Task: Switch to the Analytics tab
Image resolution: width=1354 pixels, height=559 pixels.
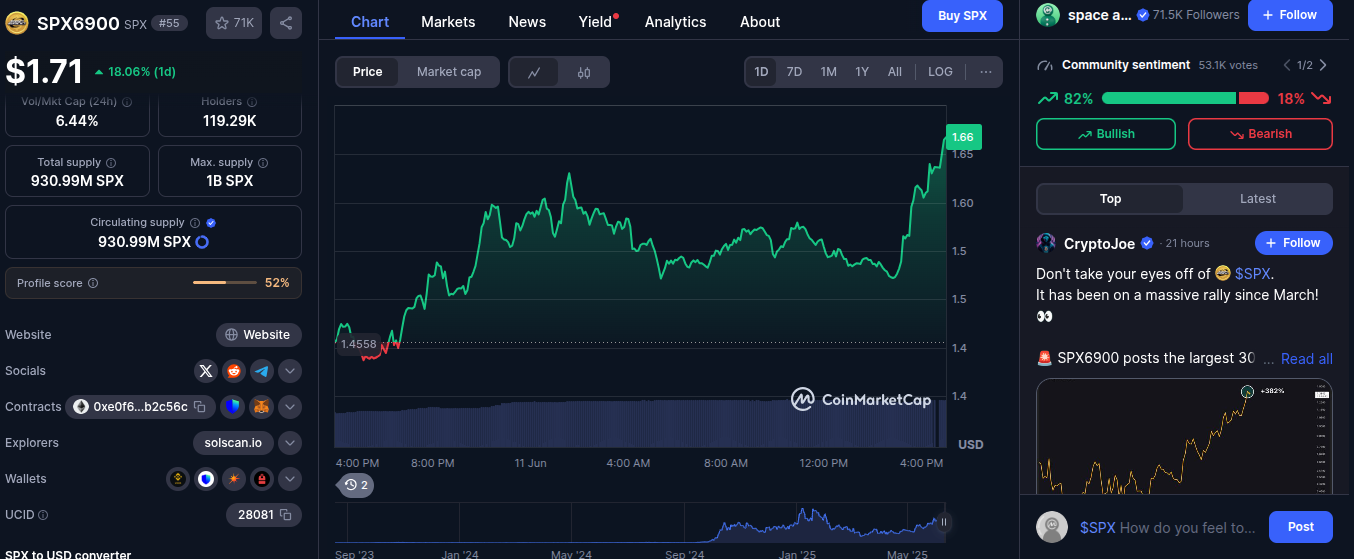Action: 675,22
